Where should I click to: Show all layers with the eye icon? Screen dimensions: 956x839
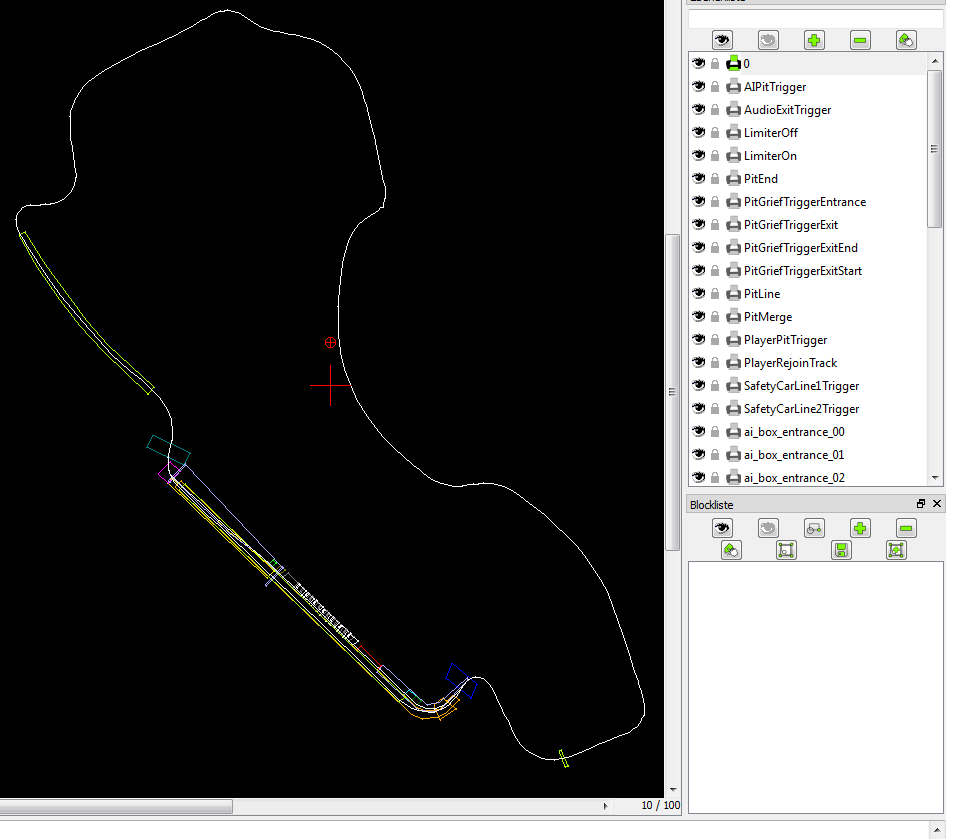pos(722,41)
